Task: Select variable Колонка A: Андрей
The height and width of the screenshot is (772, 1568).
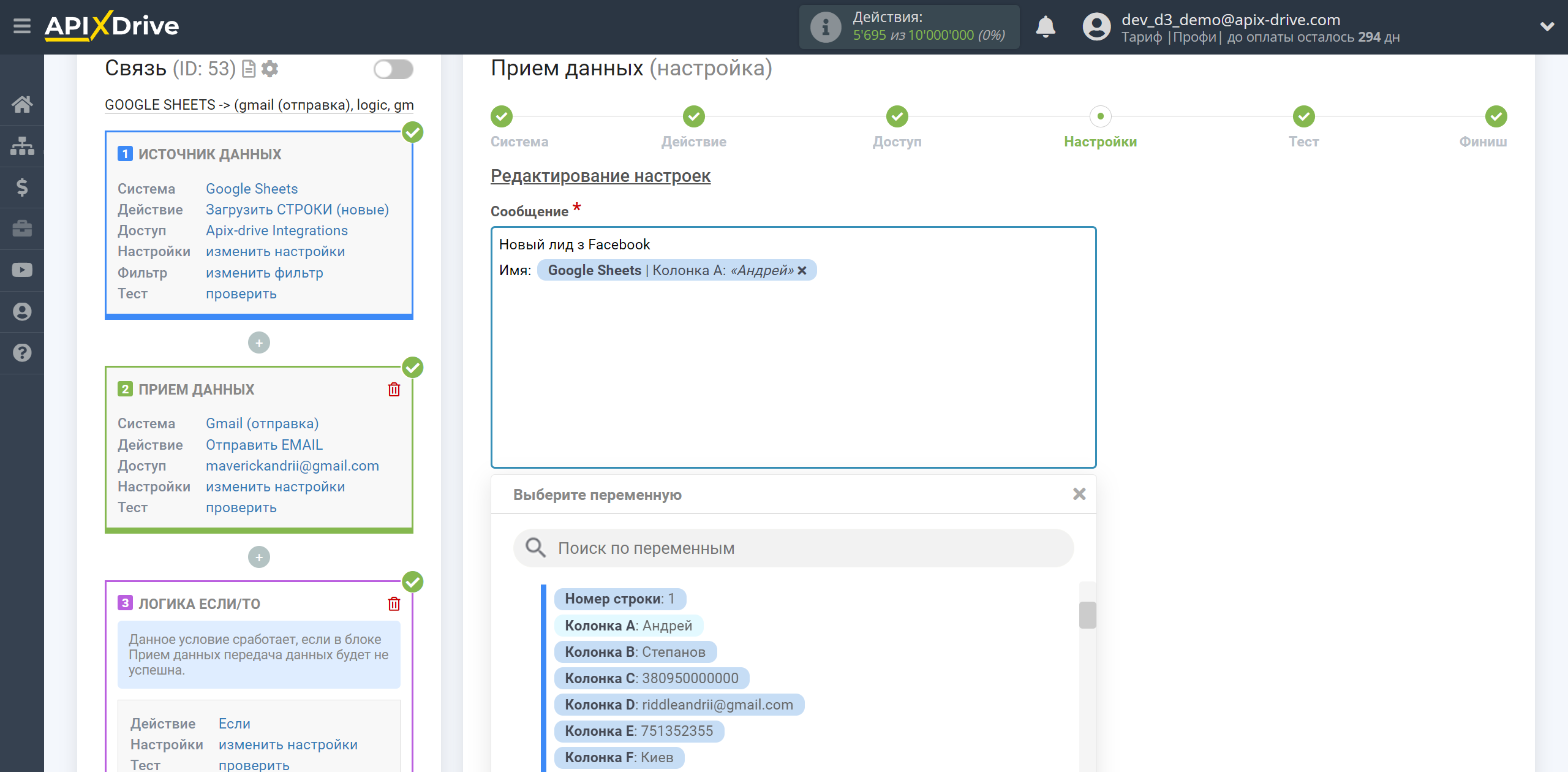Action: point(628,626)
